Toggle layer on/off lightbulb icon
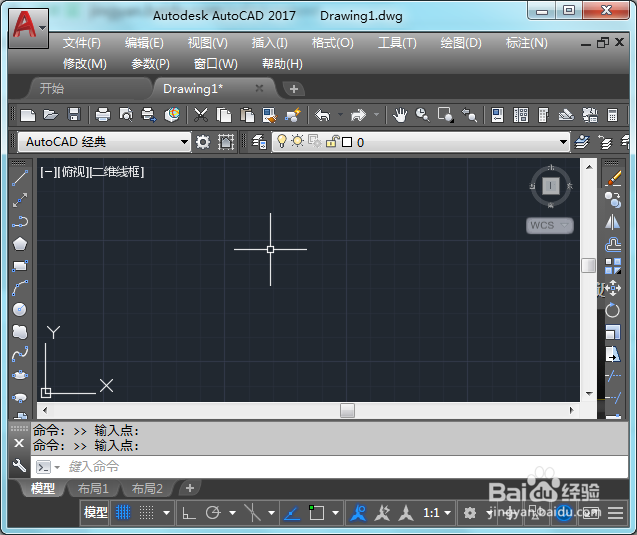Image resolution: width=637 pixels, height=535 pixels. coord(282,142)
